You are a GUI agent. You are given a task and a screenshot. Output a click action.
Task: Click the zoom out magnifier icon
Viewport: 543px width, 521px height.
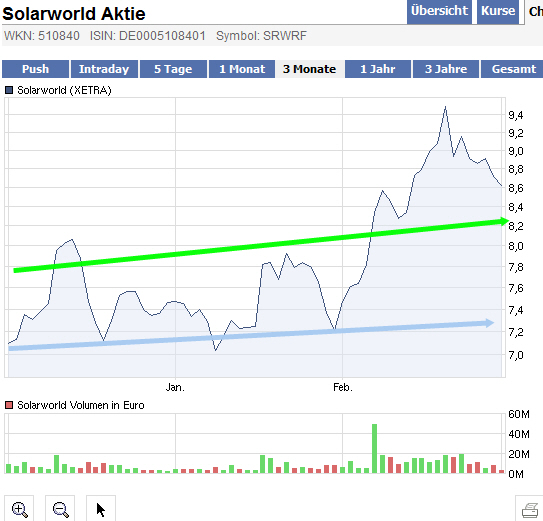tap(60, 509)
